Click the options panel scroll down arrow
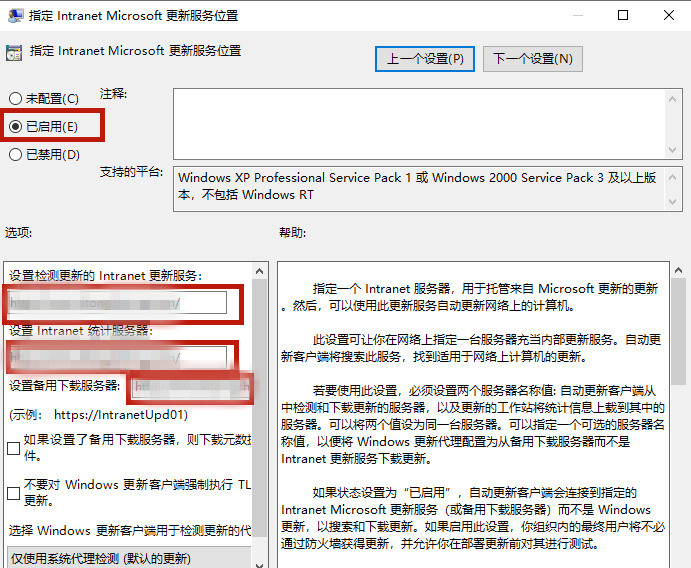This screenshot has width=691, height=568. 260,564
